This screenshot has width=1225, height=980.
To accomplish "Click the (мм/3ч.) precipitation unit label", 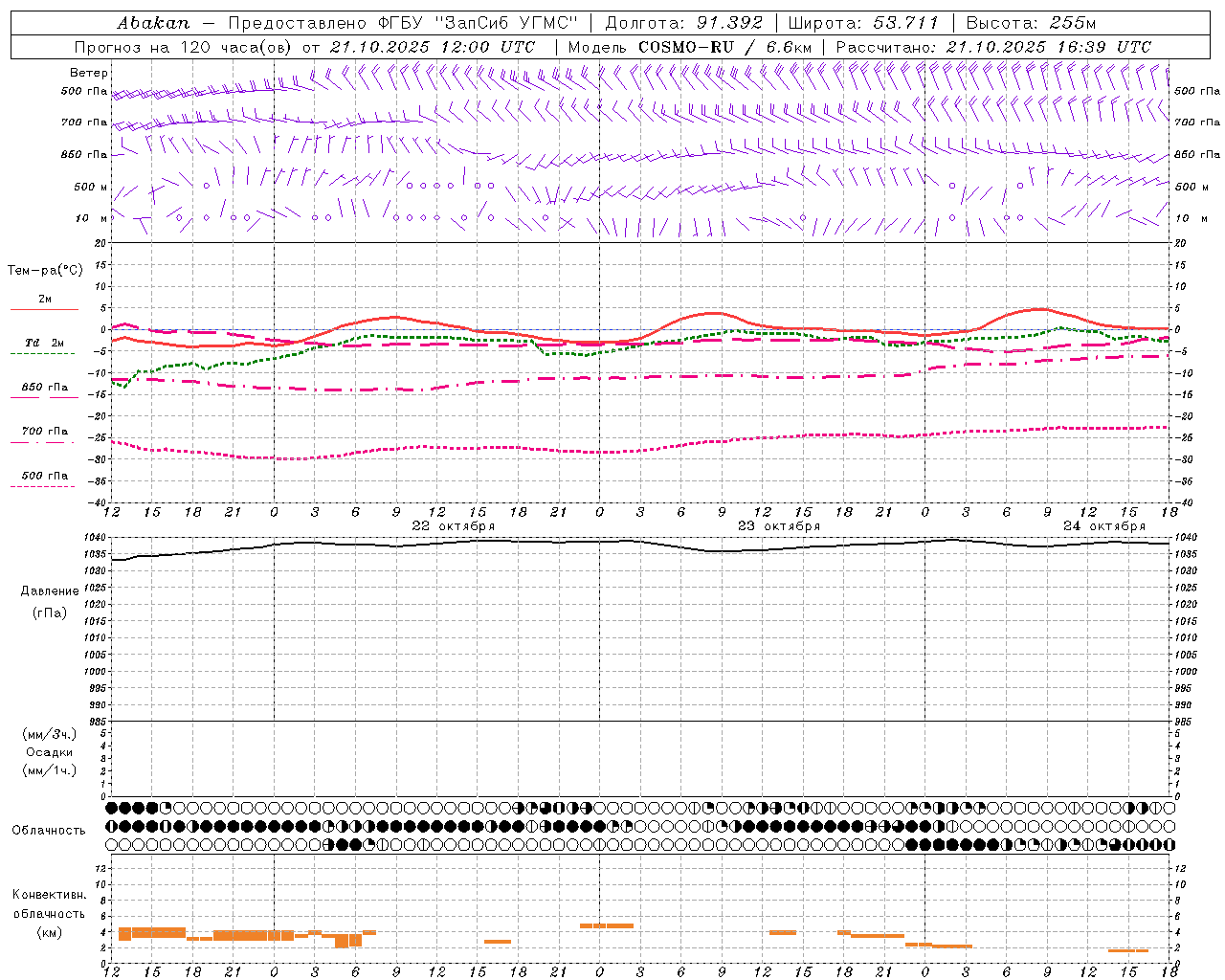I will pyautogui.click(x=50, y=735).
